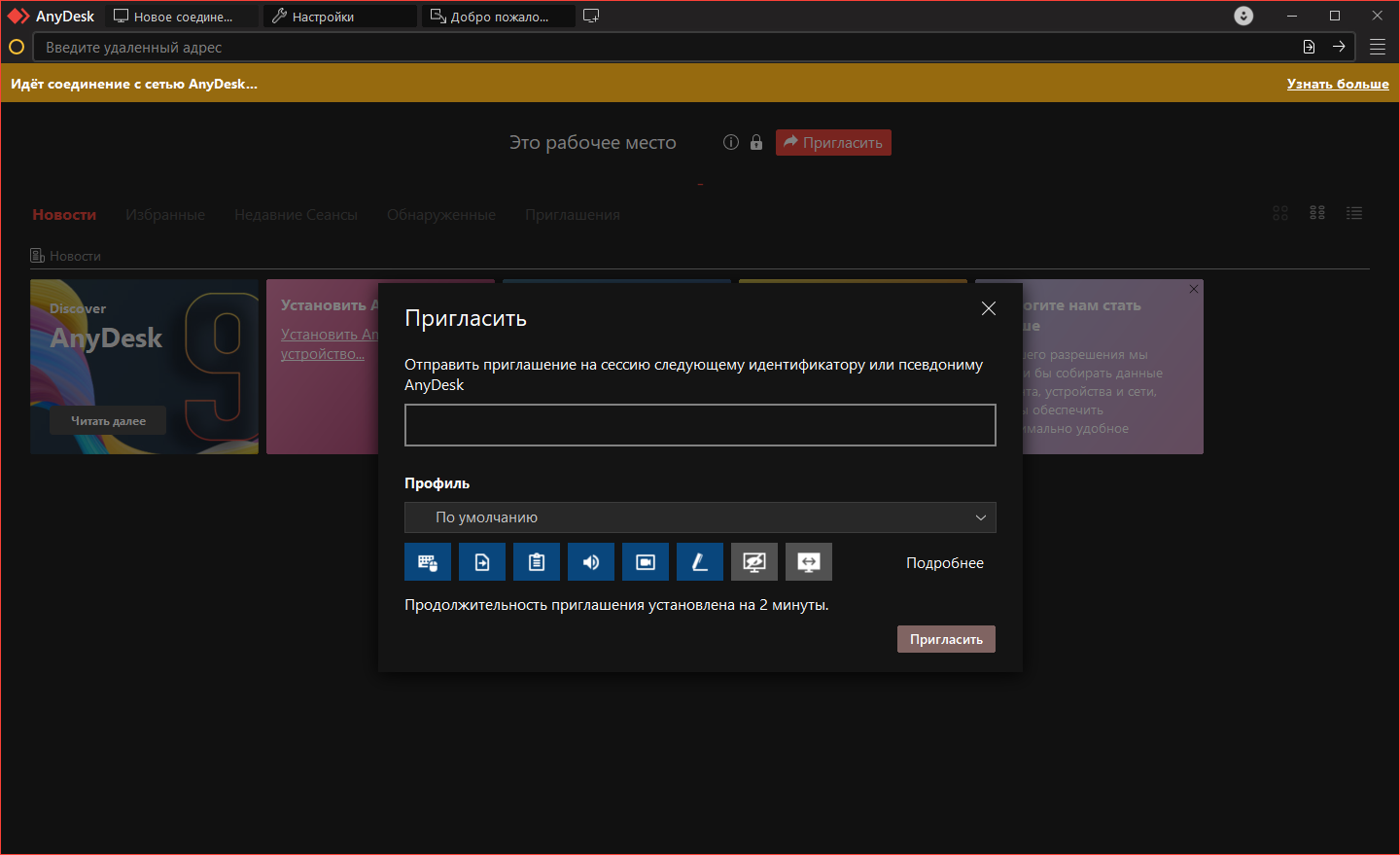
Task: Click the 'Новости' section header icon
Action: [x=37, y=256]
